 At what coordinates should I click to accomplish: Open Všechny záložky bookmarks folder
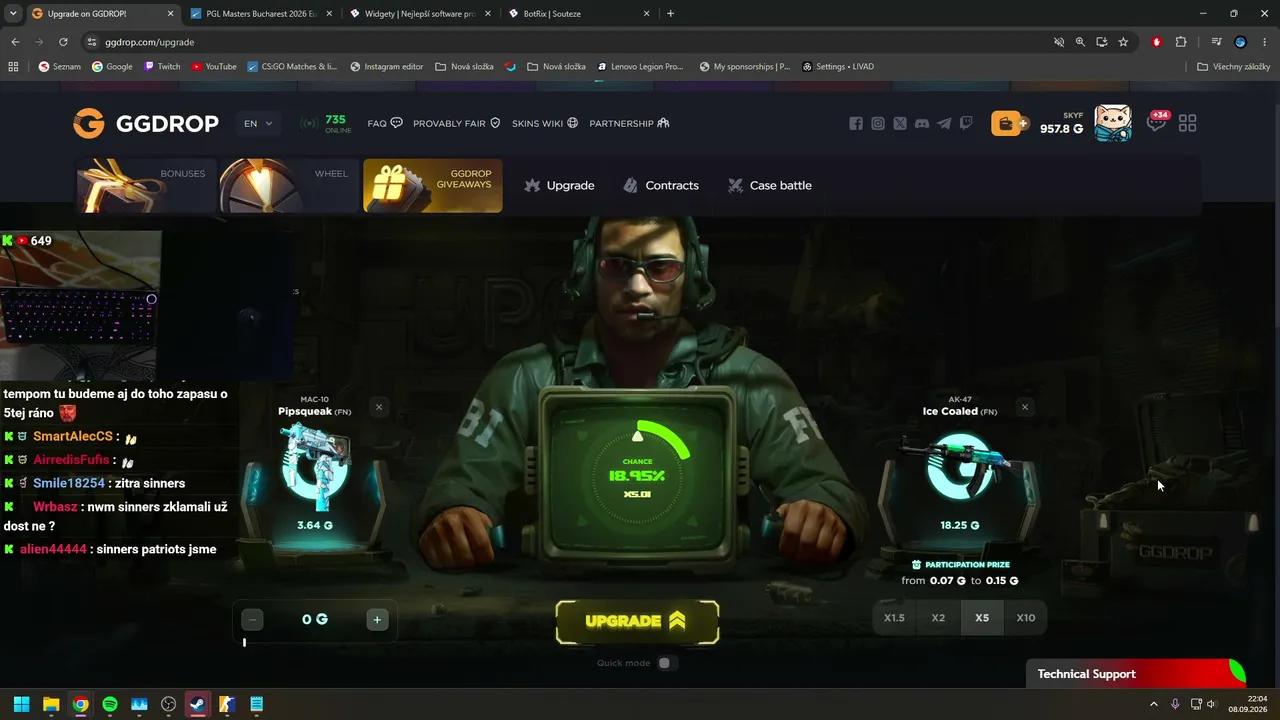coord(1234,67)
